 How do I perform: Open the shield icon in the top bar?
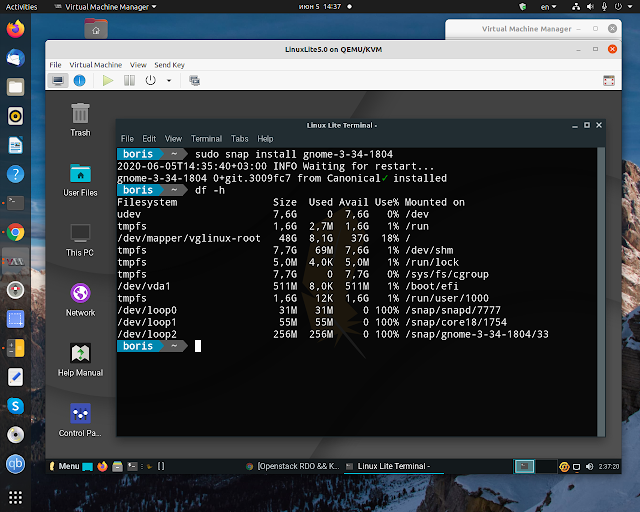[522, 7]
